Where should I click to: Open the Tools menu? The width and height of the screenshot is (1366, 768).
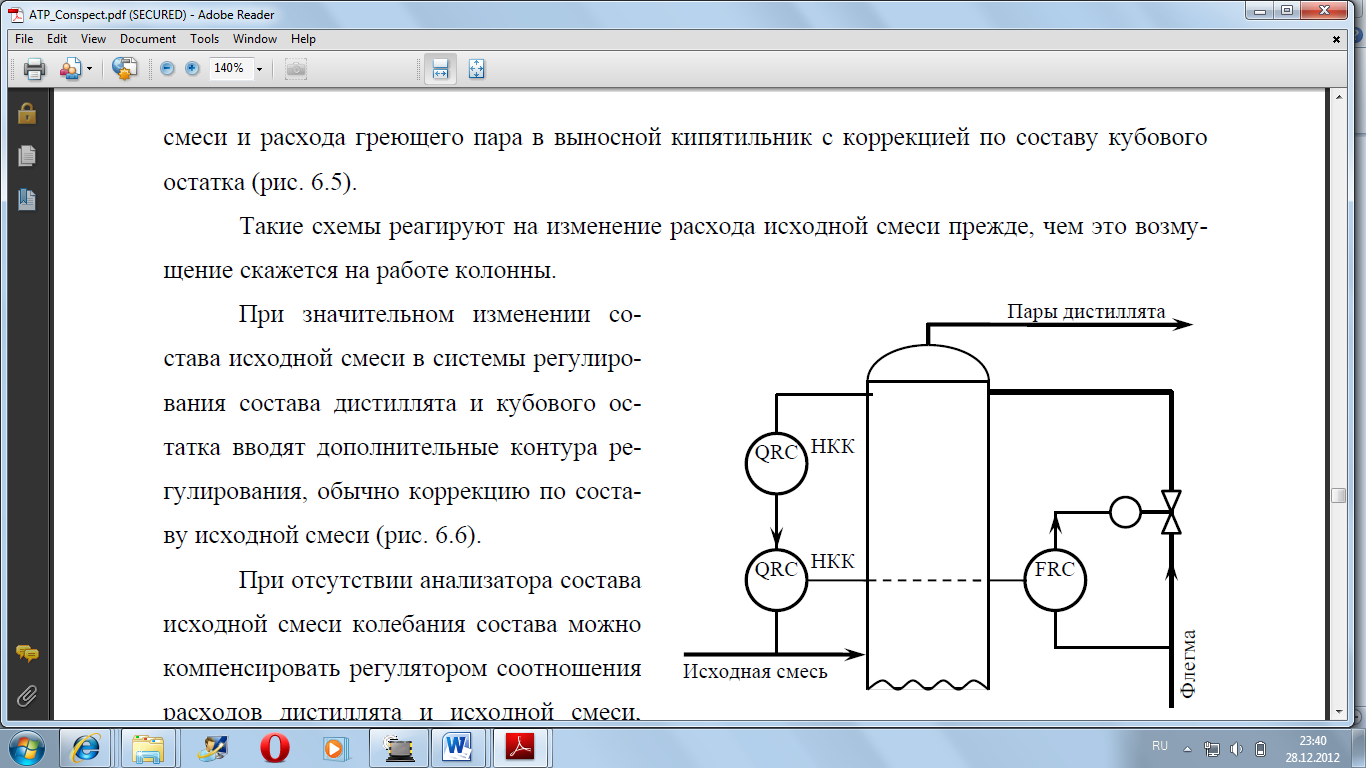pyautogui.click(x=205, y=39)
